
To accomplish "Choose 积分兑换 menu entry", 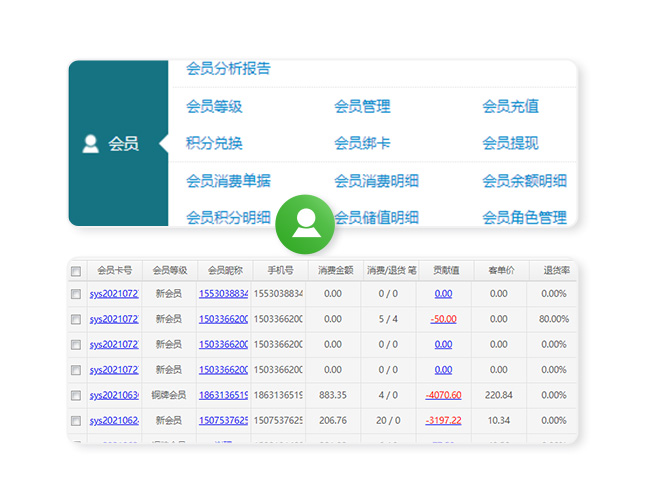I will click(214, 144).
